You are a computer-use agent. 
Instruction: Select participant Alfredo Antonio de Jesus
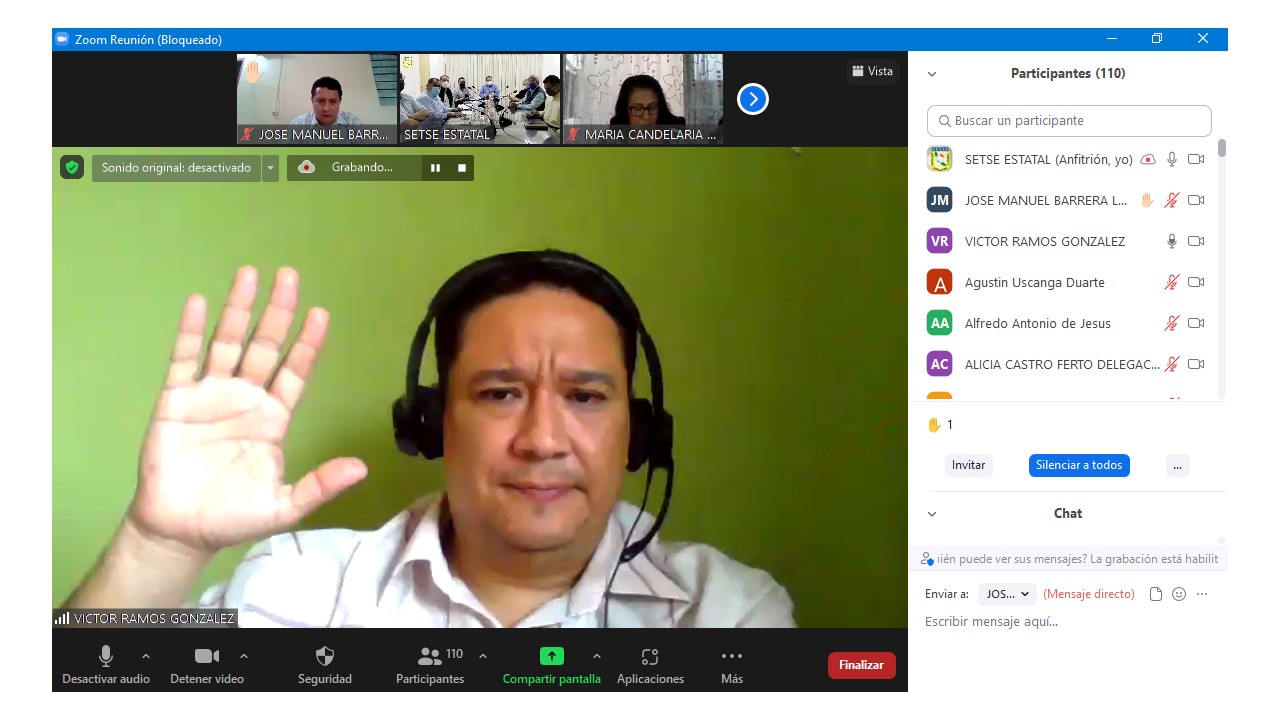1038,324
